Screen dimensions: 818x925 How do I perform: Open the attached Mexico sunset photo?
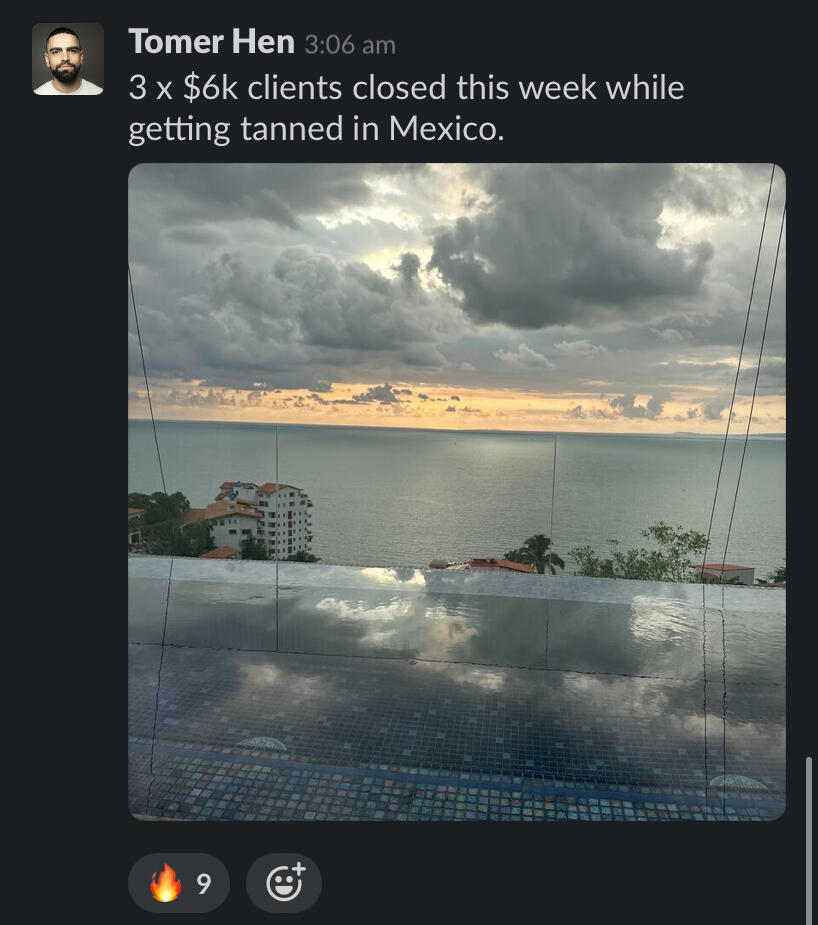click(456, 491)
